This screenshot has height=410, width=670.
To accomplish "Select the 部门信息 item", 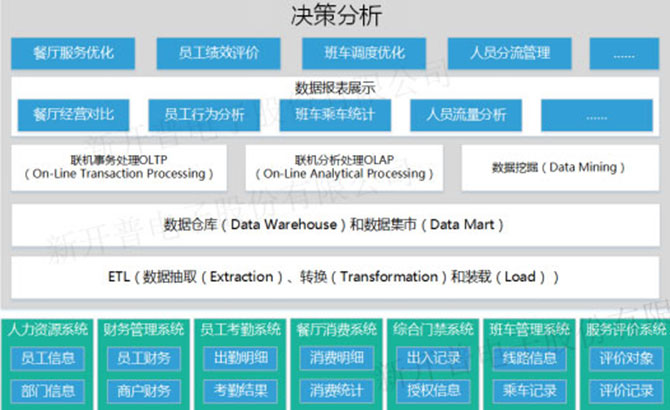I will (47, 391).
